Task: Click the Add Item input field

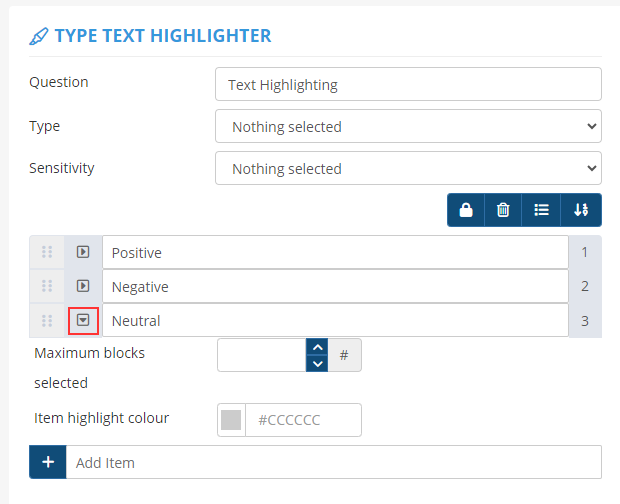Action: [333, 462]
